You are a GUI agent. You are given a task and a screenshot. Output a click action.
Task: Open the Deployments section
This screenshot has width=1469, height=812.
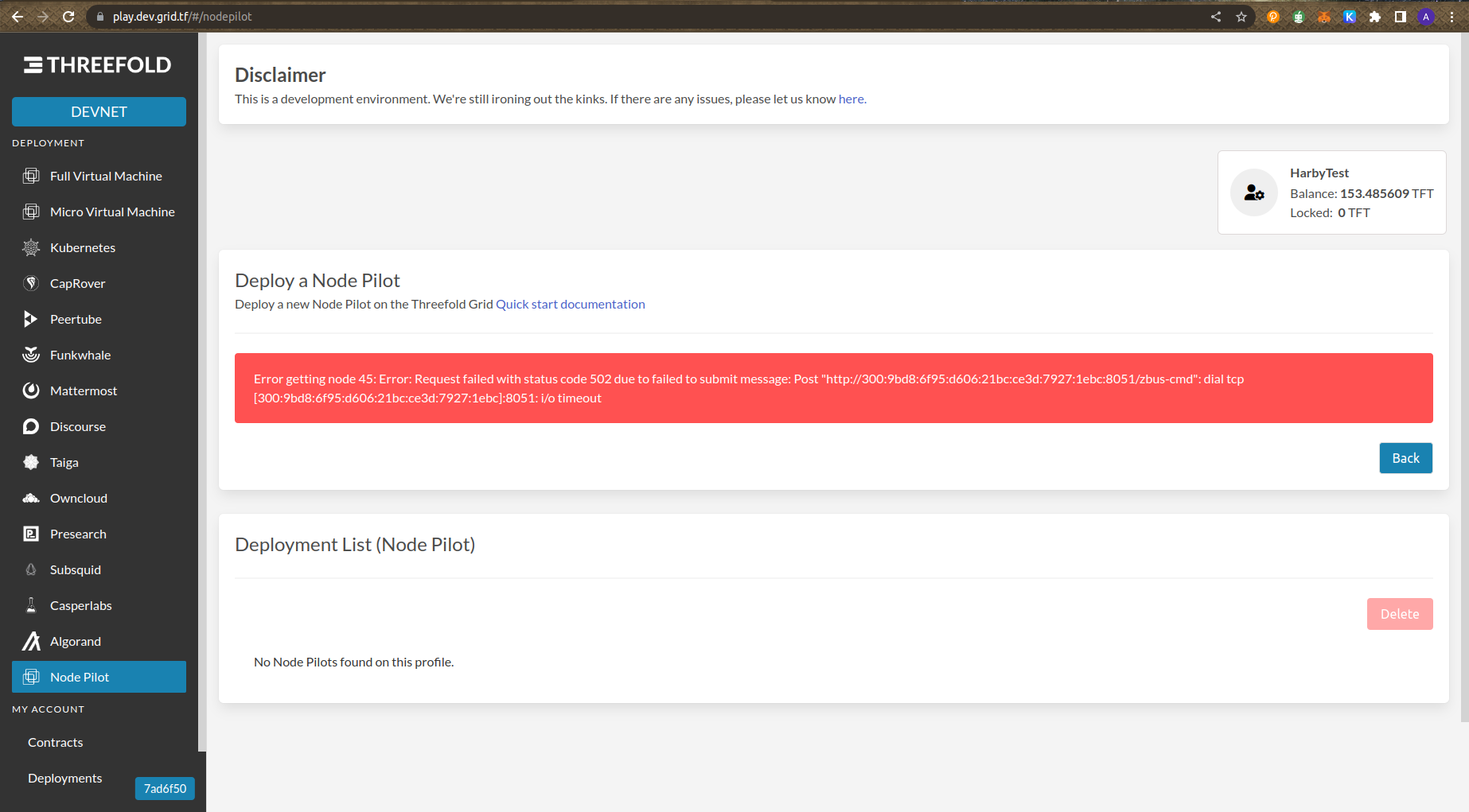64,778
